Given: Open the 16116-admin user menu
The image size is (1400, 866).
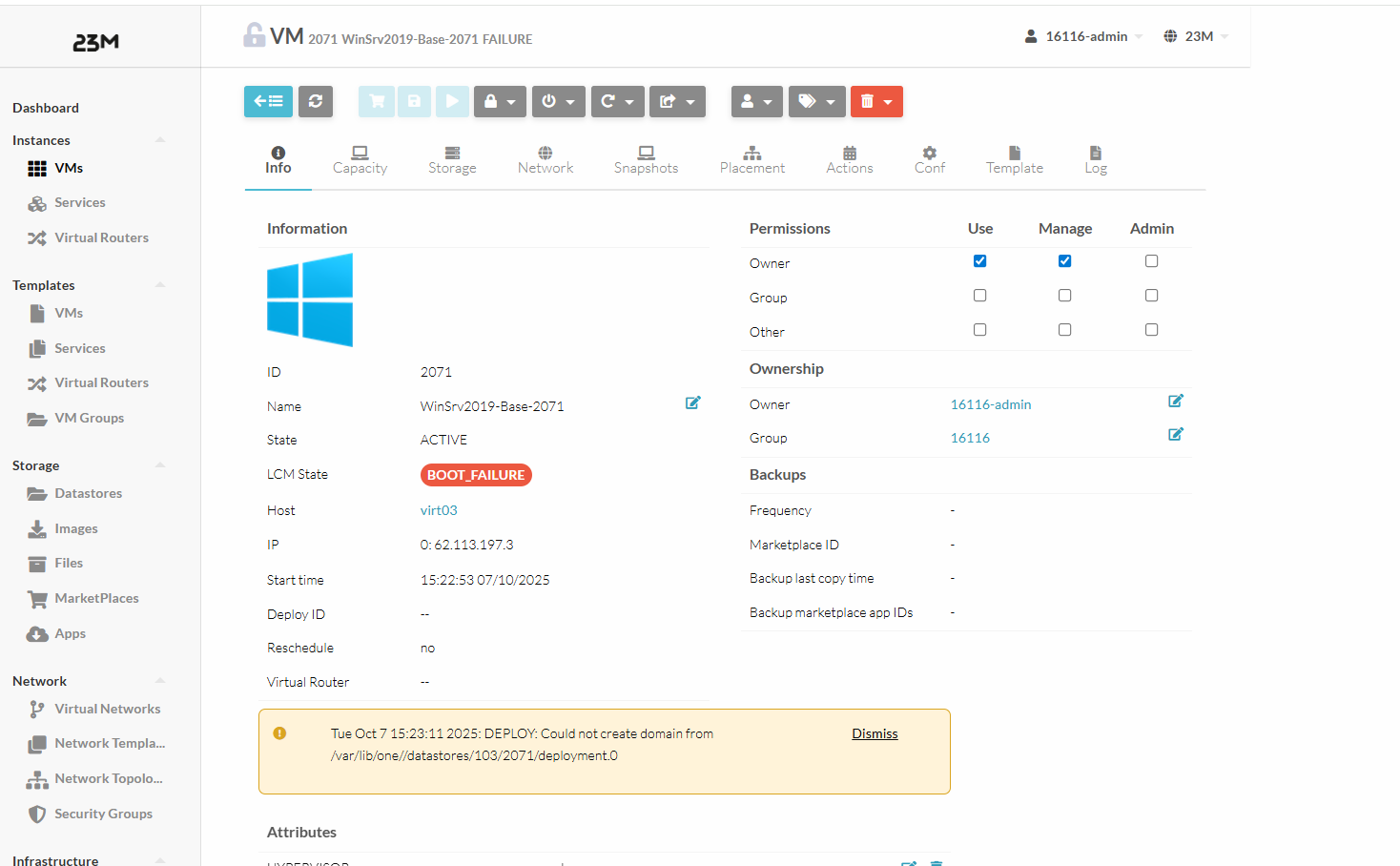Looking at the screenshot, I should [x=1084, y=36].
